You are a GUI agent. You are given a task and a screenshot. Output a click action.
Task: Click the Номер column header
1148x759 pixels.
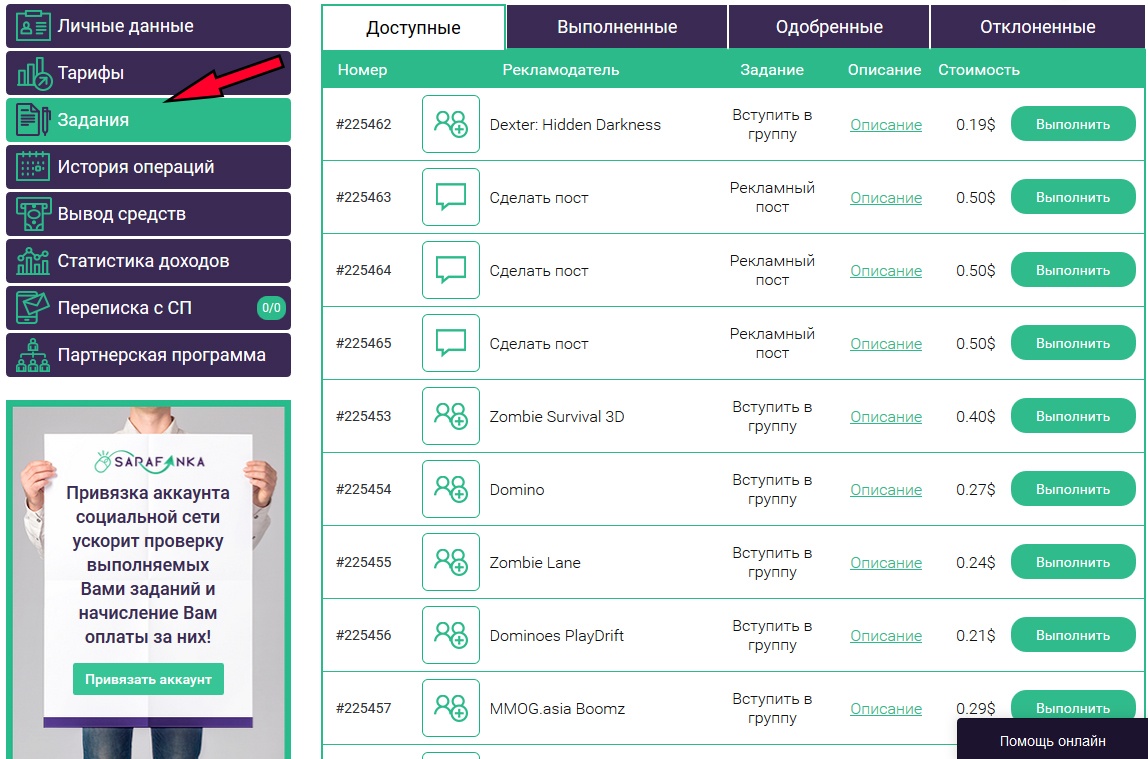[x=362, y=70]
